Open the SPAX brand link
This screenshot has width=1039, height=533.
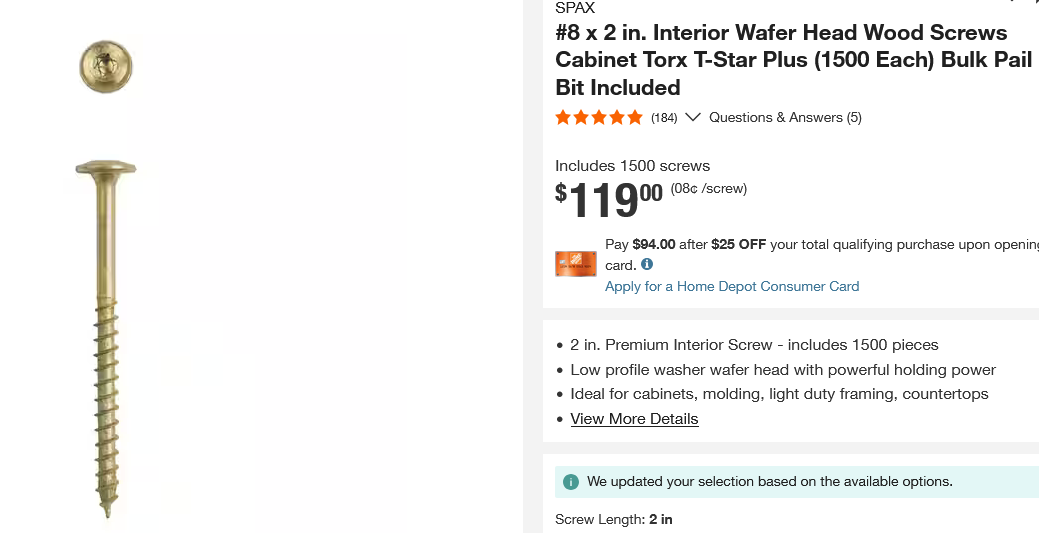pyautogui.click(x=575, y=8)
